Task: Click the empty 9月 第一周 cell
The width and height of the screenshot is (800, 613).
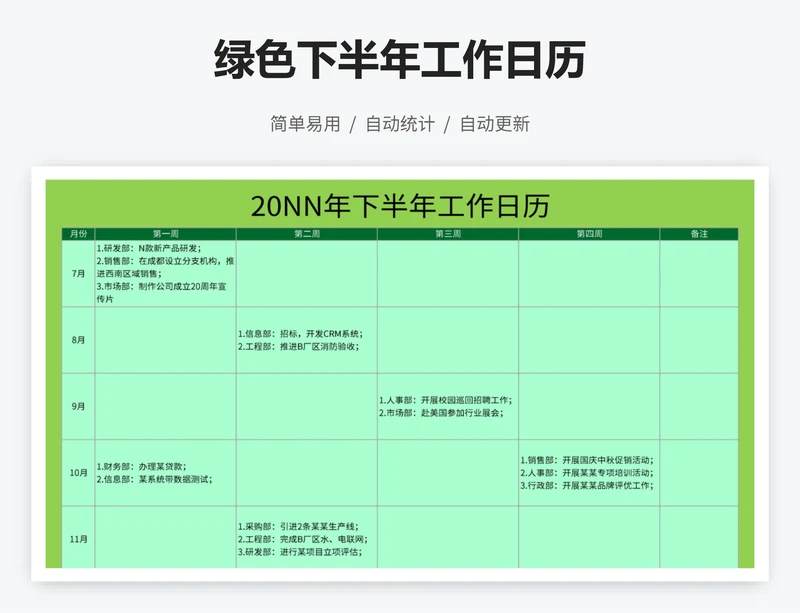Action: coord(165,406)
